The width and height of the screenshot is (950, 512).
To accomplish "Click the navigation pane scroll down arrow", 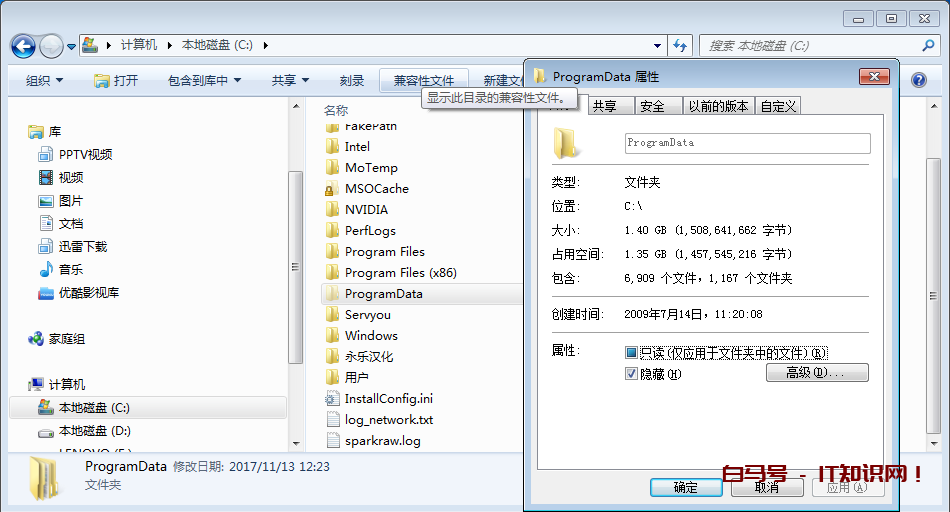I will coord(296,444).
